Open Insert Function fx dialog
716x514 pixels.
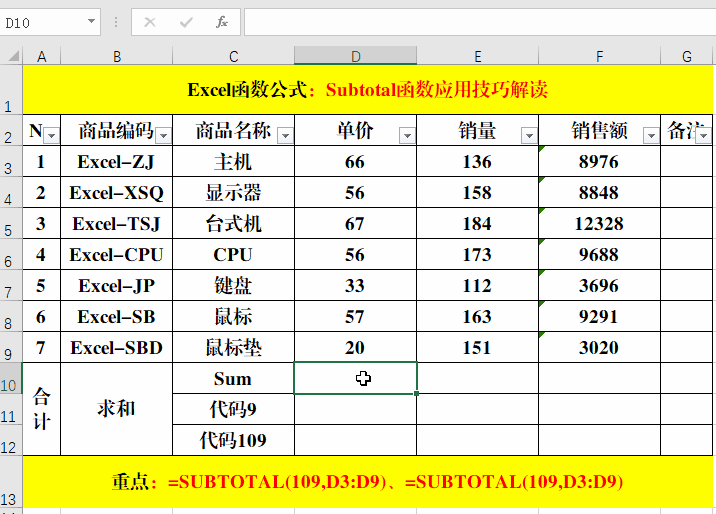(x=222, y=22)
